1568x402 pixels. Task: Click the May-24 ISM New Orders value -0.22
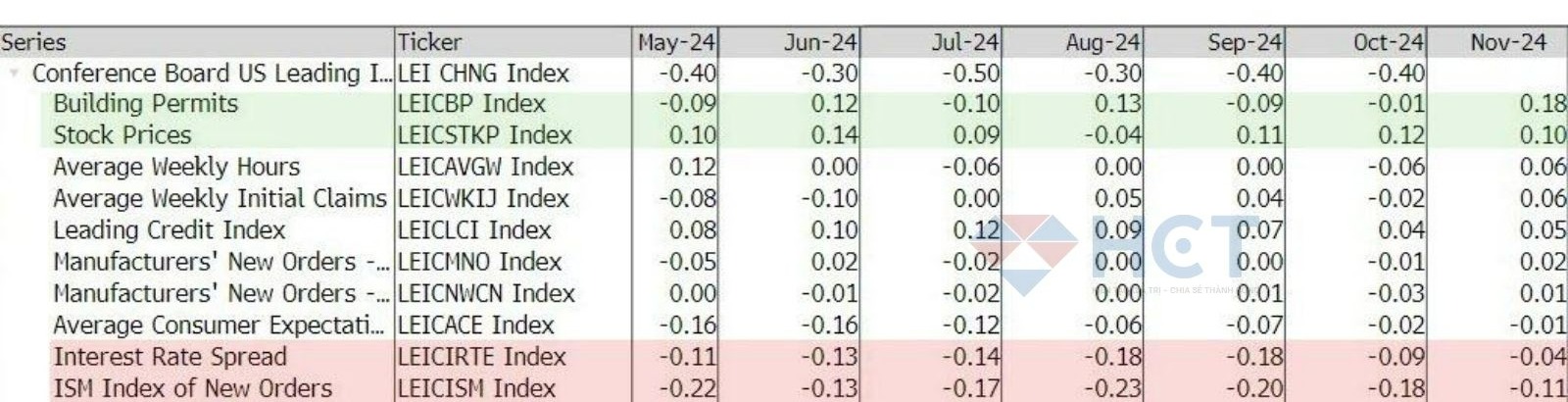pyautogui.click(x=687, y=388)
